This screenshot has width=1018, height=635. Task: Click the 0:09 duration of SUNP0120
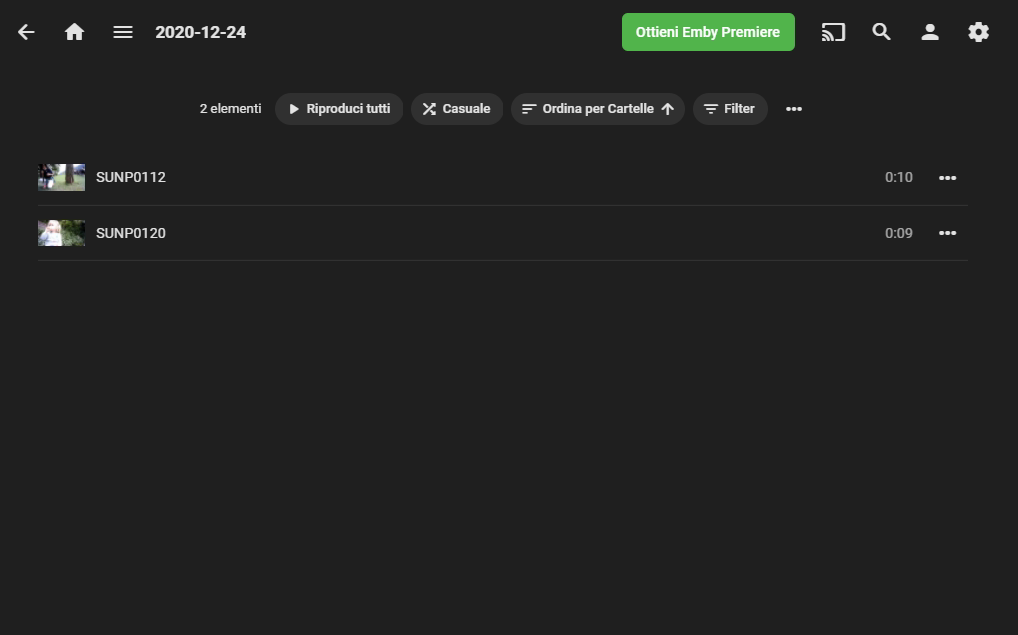pyautogui.click(x=899, y=233)
